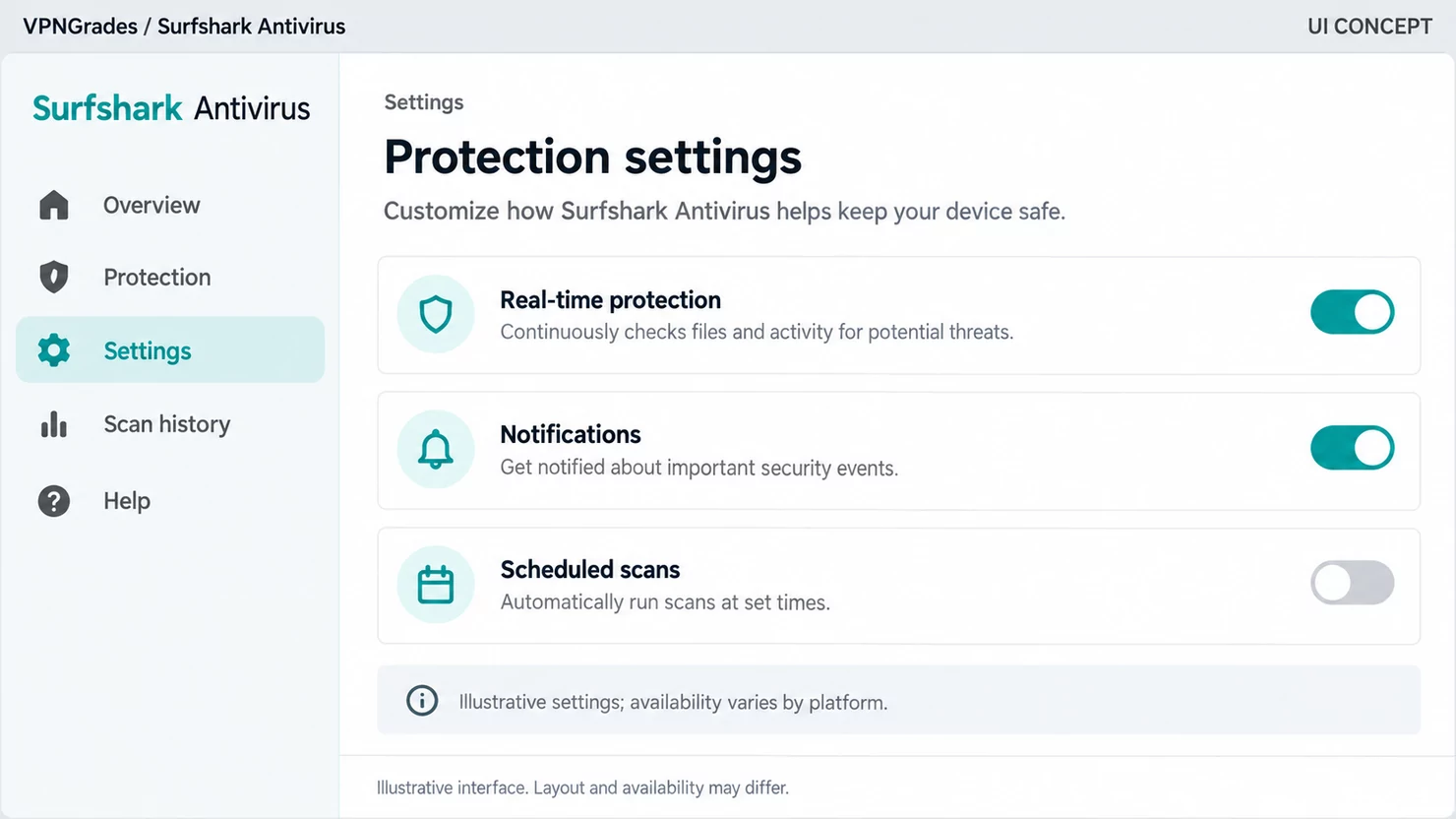
Task: Click the Protection settings heading
Action: tap(593, 157)
